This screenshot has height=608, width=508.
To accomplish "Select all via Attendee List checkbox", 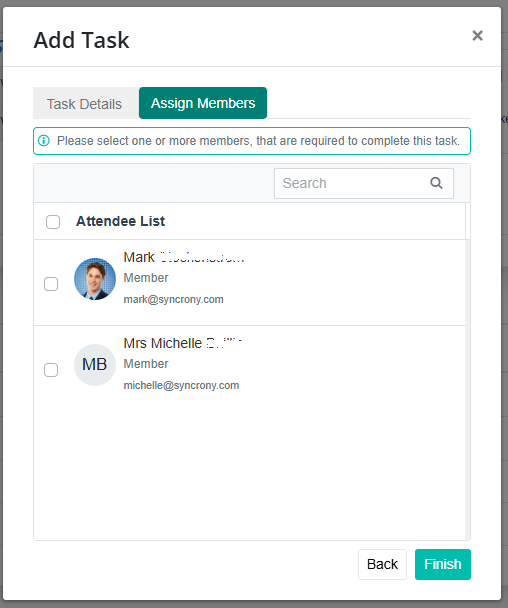I will click(x=53, y=222).
